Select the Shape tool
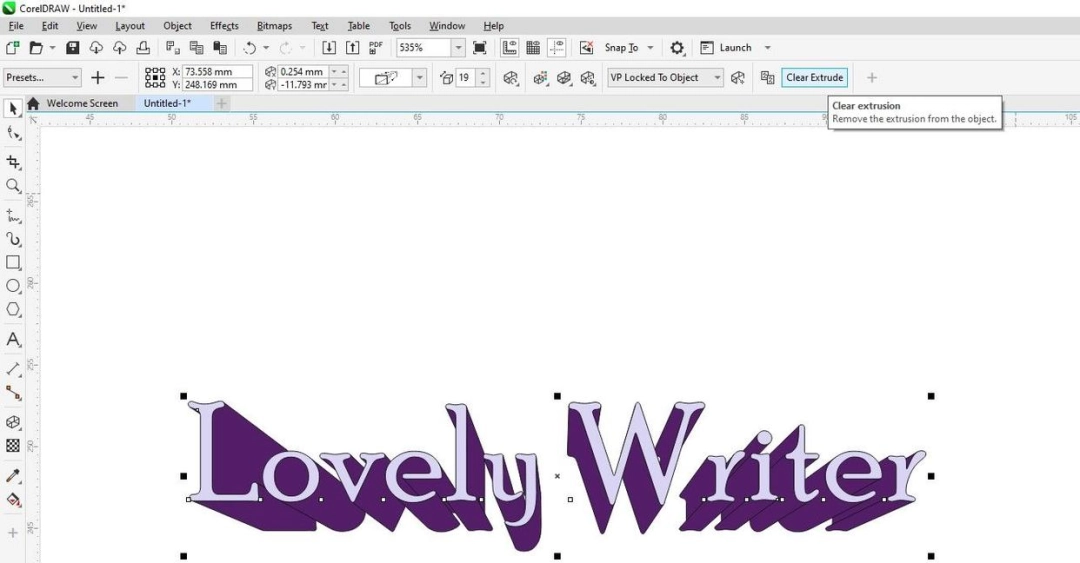1080x563 pixels. click(x=12, y=133)
